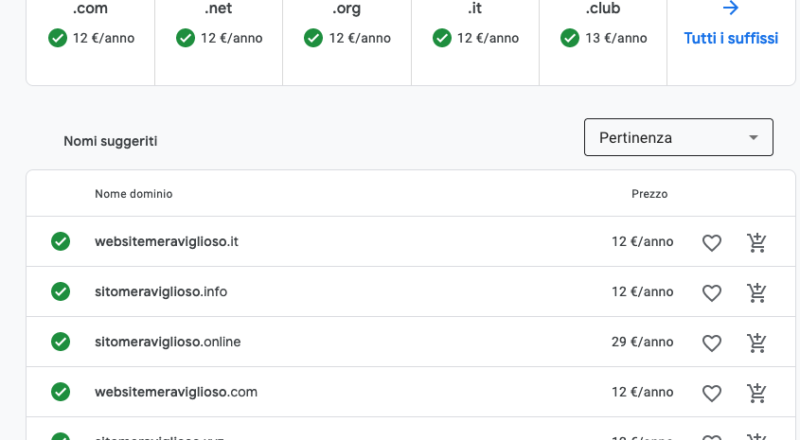Click the Nome dominio column header
Image resolution: width=800 pixels, height=440 pixels.
point(134,193)
